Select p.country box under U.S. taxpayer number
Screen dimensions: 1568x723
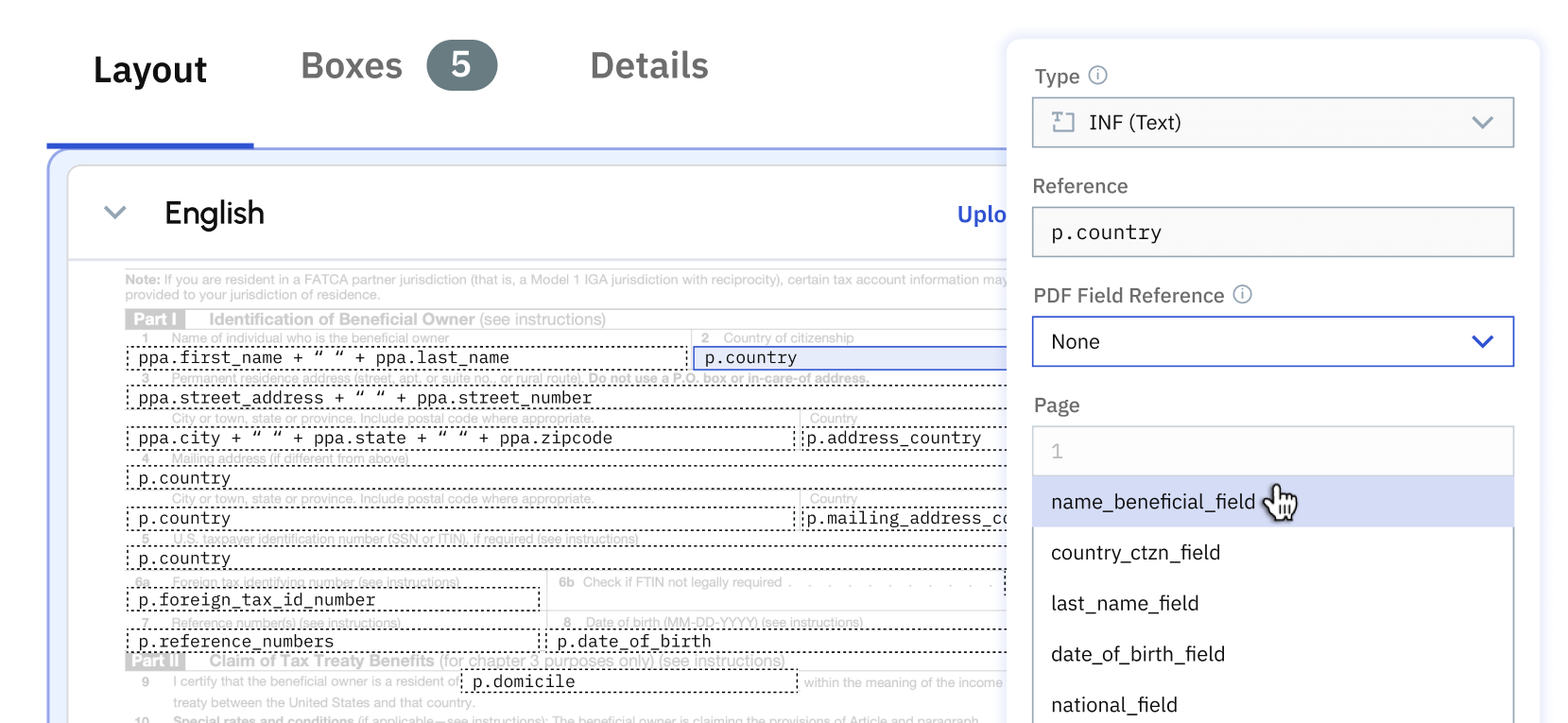click(x=566, y=559)
